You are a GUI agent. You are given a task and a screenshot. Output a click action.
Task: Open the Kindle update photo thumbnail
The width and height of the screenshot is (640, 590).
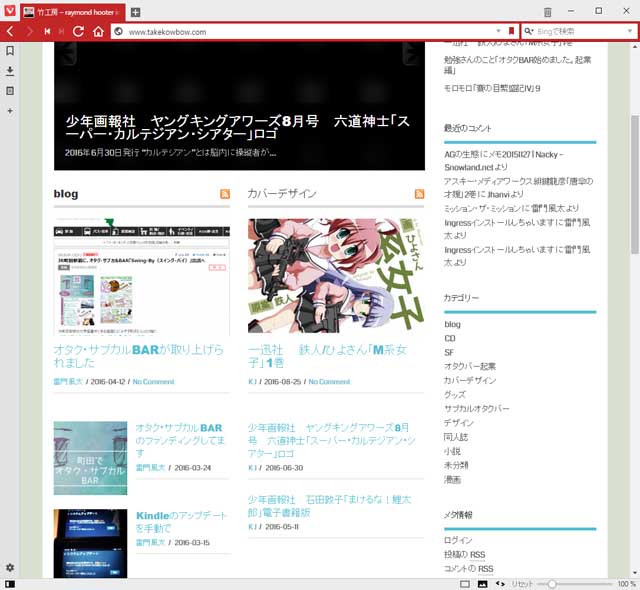[90, 543]
